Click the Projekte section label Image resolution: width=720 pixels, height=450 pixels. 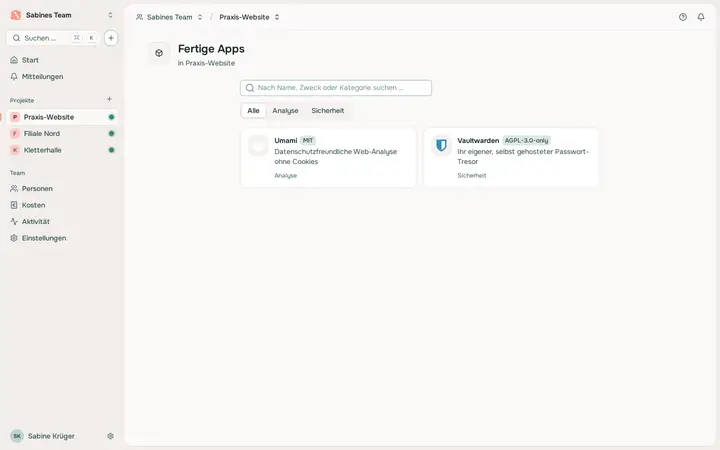22,100
